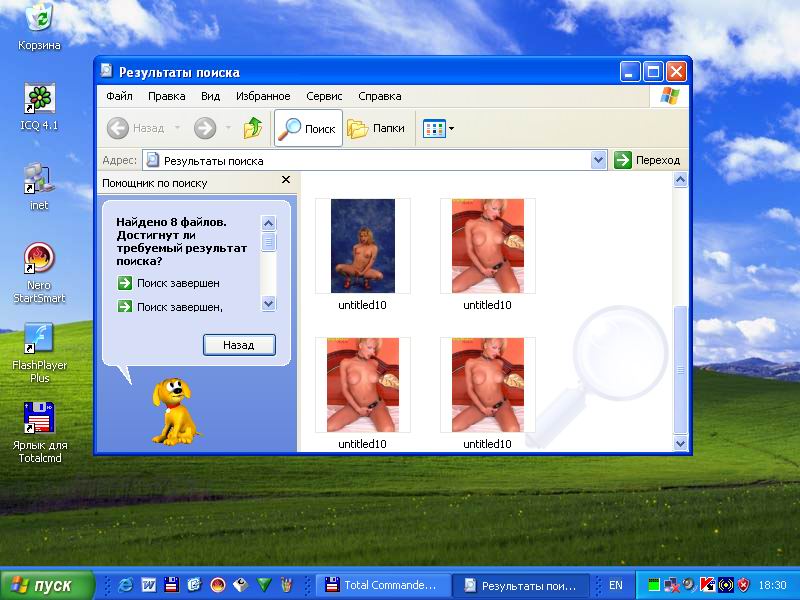This screenshot has height=600, width=800.
Task: Open the Вид menu
Action: click(x=210, y=96)
